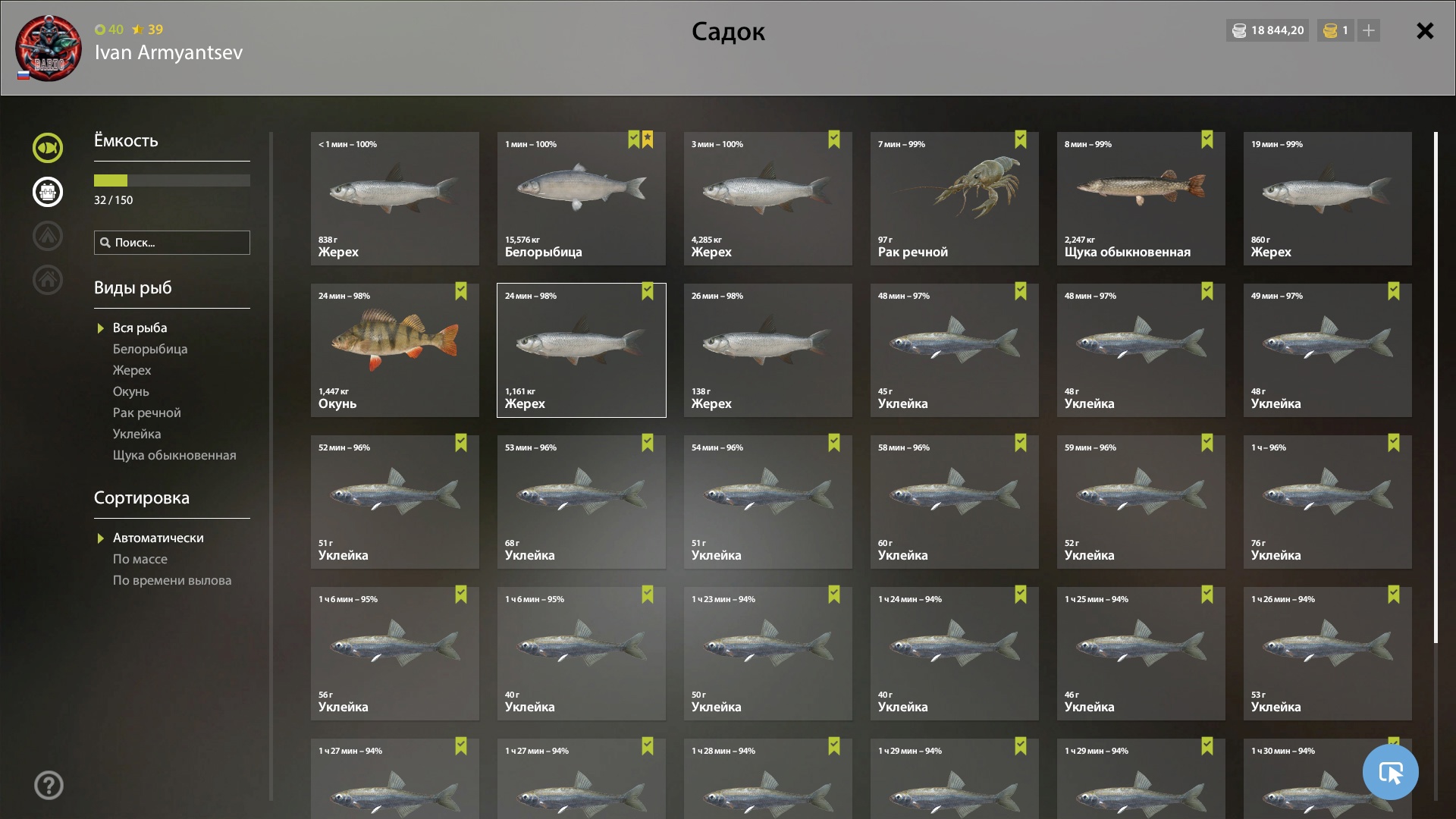This screenshot has width=1456, height=819.
Task: Filter list to Уклейка species
Action: [x=136, y=434]
